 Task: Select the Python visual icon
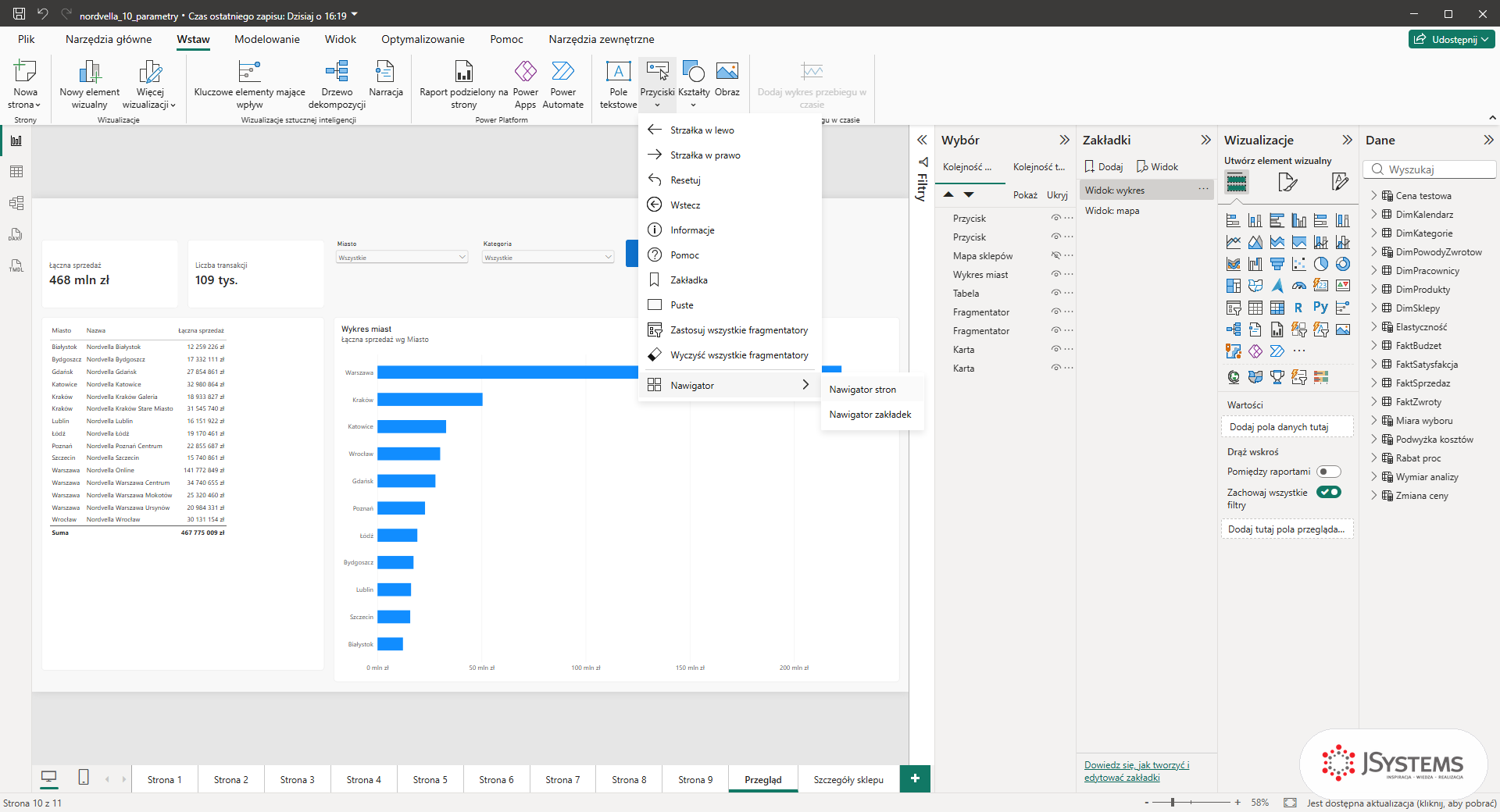[1320, 308]
